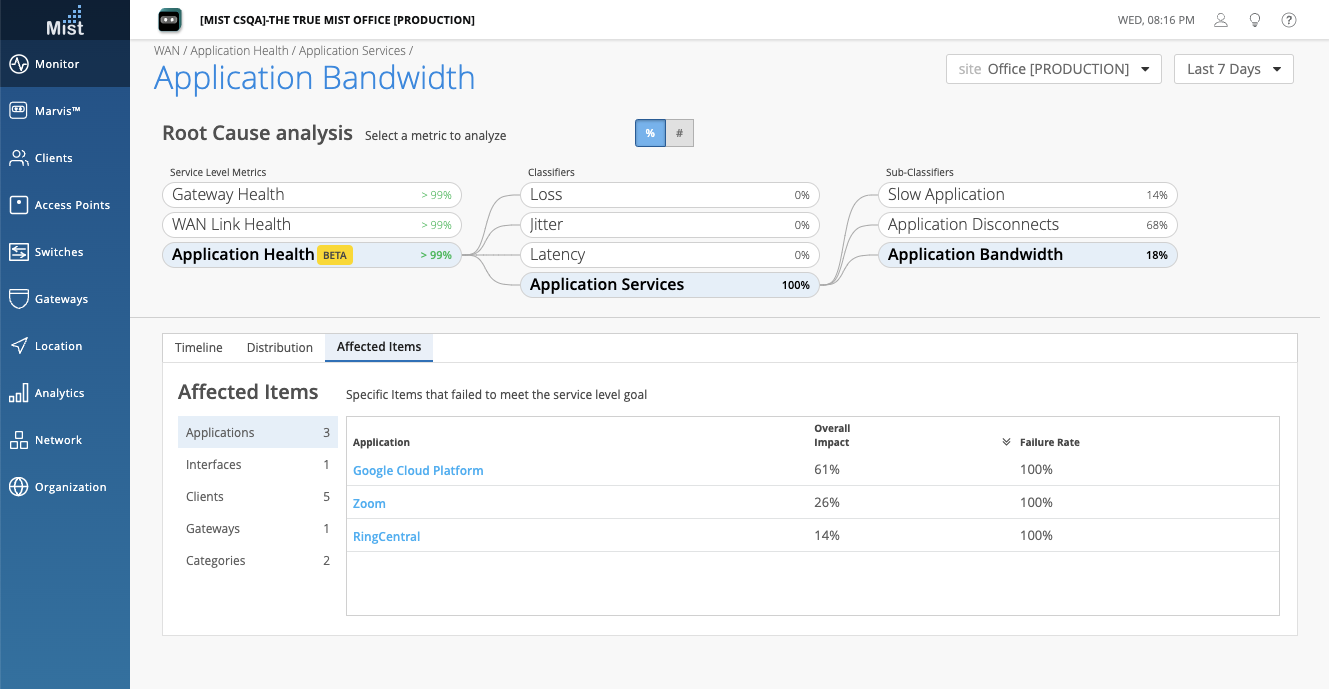The image size is (1329, 689).
Task: Switch to the number (#) view toggle
Action: pos(680,133)
